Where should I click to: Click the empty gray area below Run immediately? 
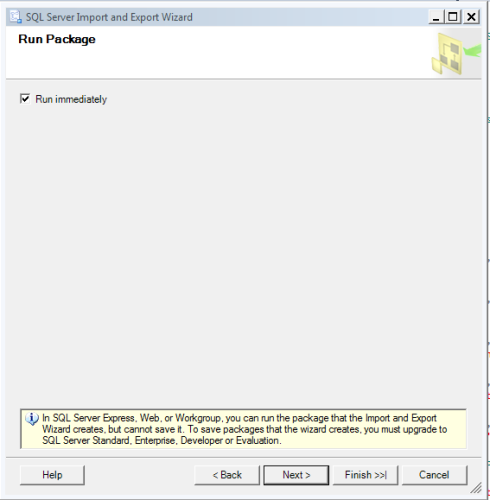click(243, 253)
